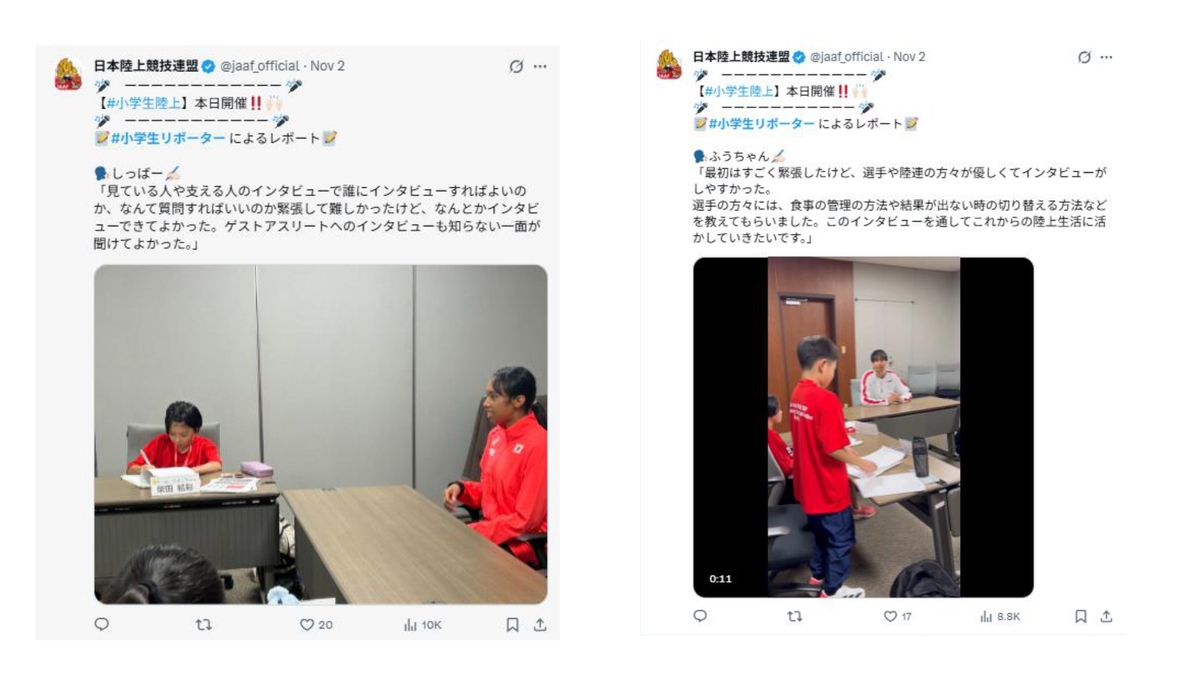Share the left tweet
This screenshot has height=675, width=1200.
540,624
